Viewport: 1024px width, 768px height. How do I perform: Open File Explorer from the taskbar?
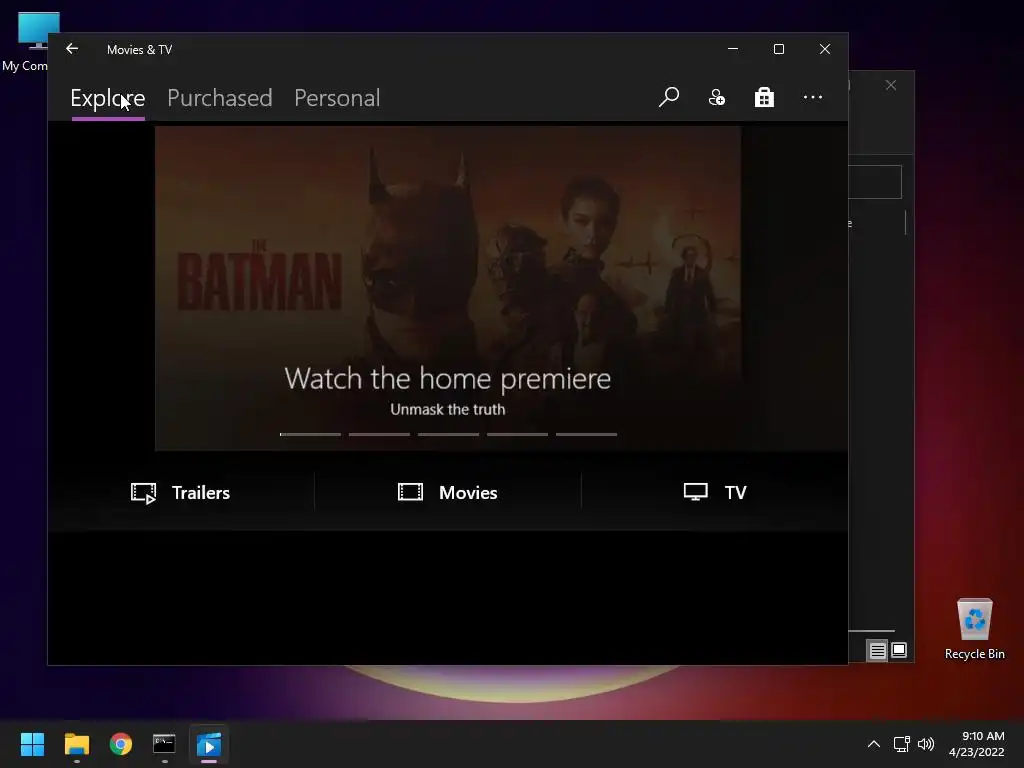[76, 744]
